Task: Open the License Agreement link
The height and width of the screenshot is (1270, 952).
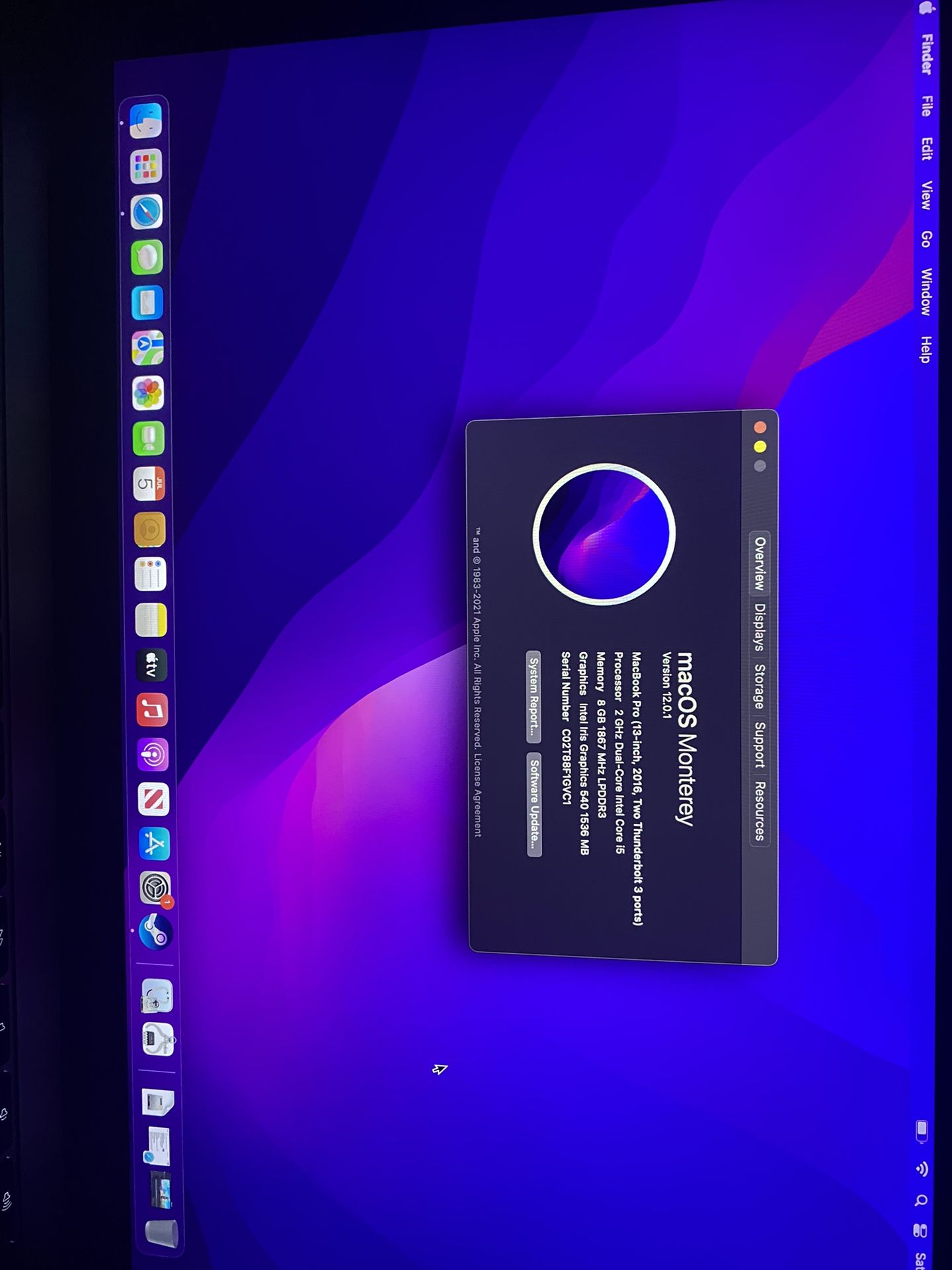Action: 477,794
